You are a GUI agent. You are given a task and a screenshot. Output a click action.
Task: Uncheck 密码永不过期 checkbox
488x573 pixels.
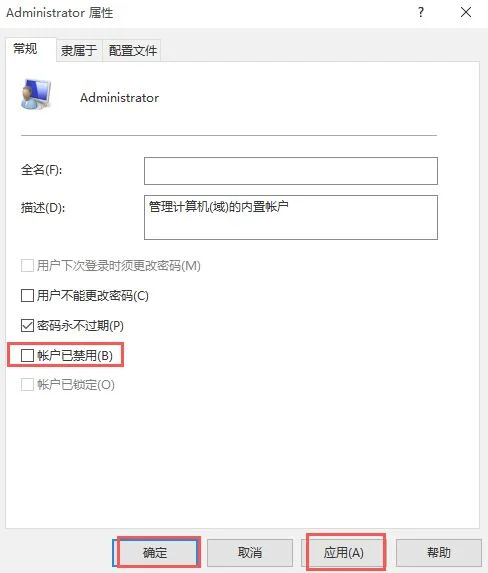pyautogui.click(x=27, y=325)
